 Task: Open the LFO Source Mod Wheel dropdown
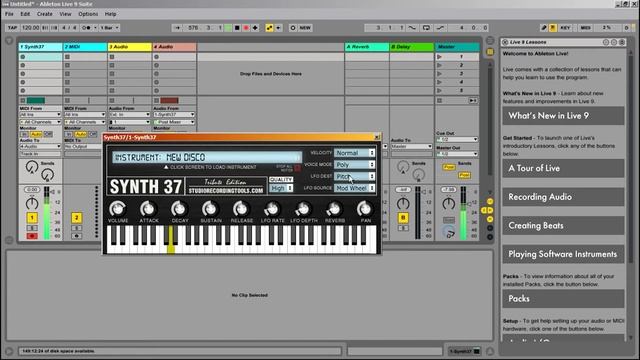[354, 188]
